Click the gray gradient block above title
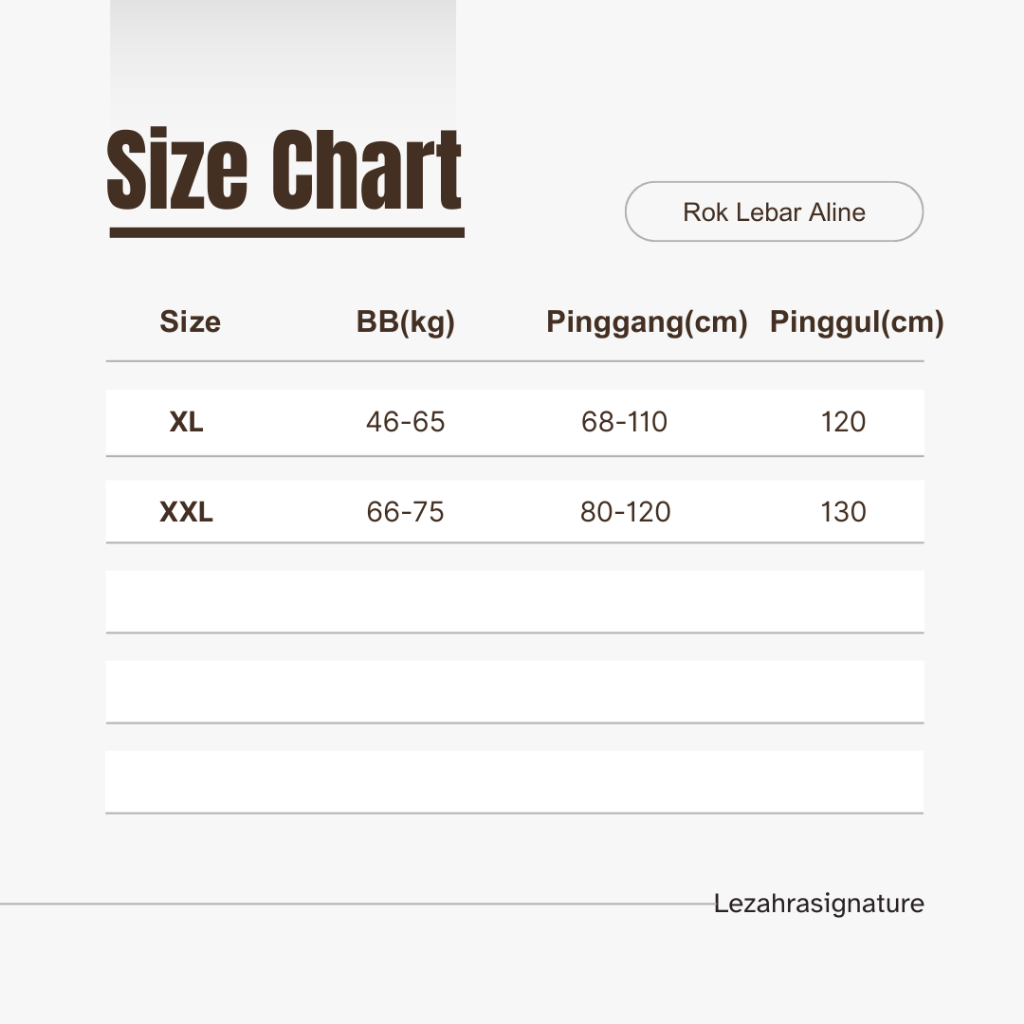This screenshot has width=1024, height=1024. (283, 62)
